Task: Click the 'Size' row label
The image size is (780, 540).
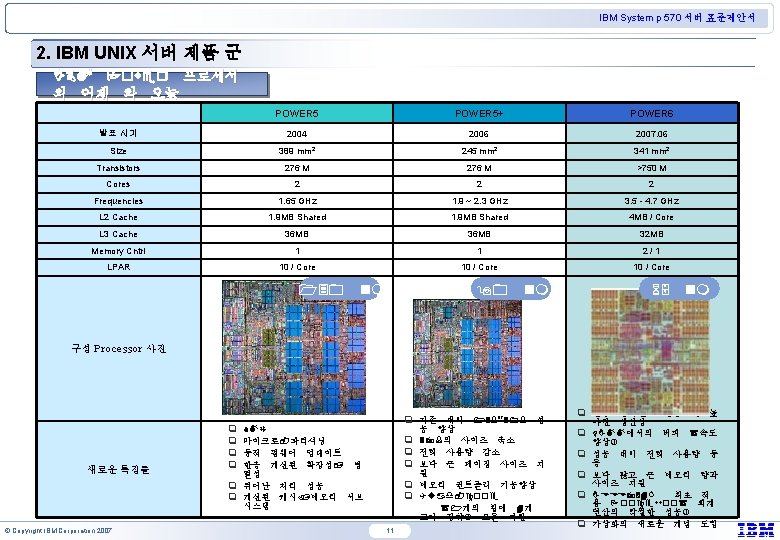Action: pos(118,151)
